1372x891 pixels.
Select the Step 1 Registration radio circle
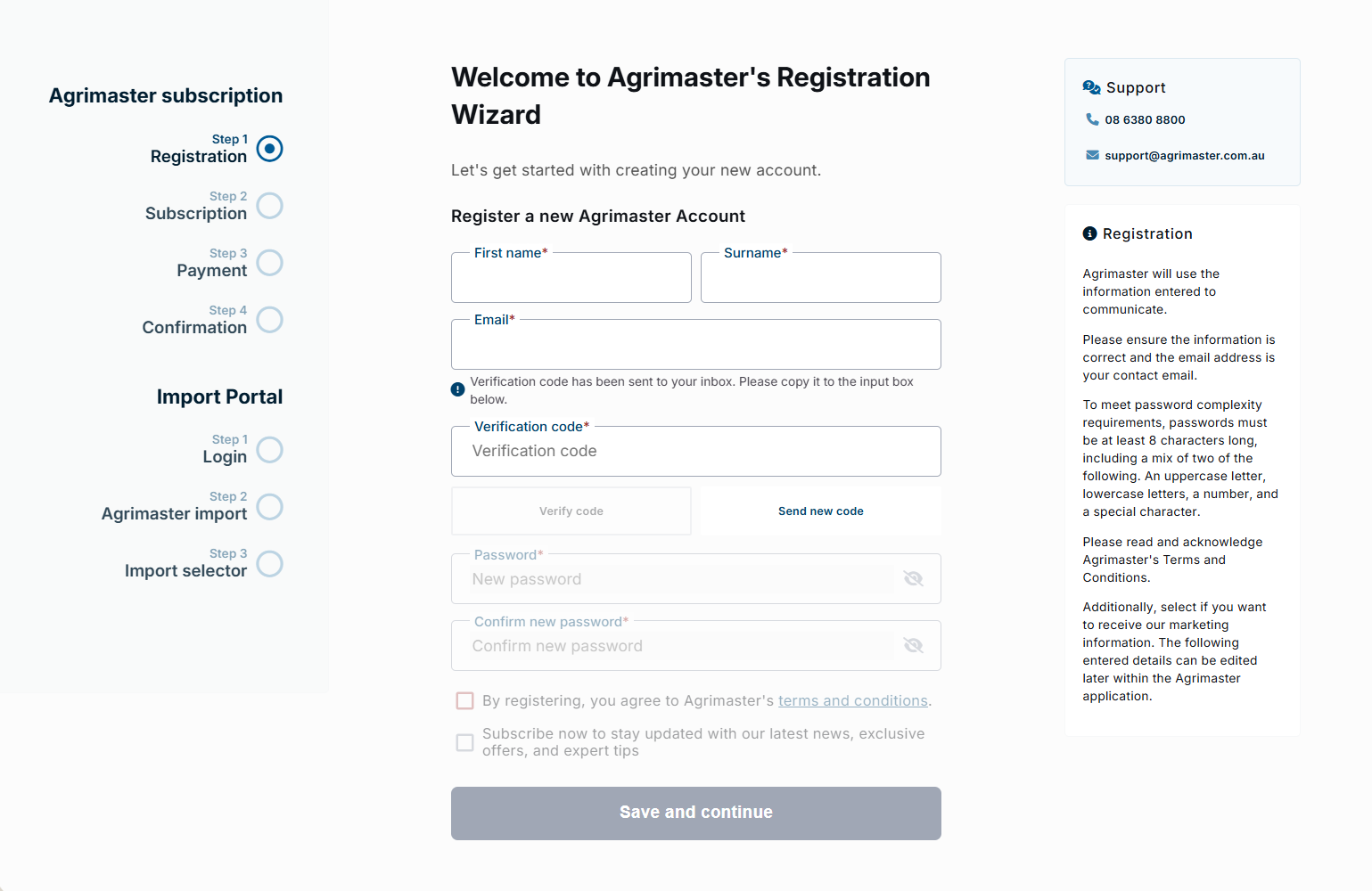coord(270,149)
